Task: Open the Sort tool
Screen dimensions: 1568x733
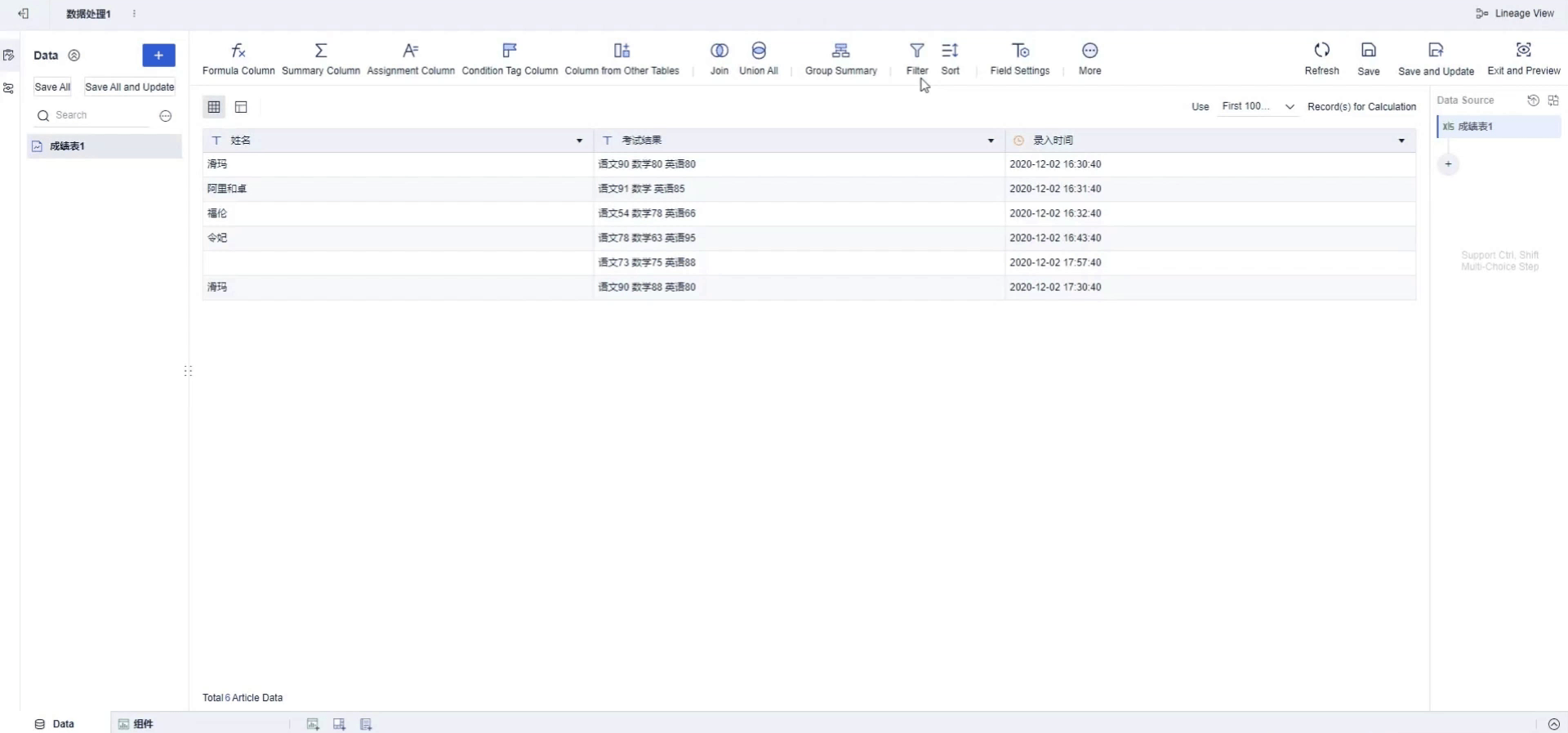Action: [950, 59]
